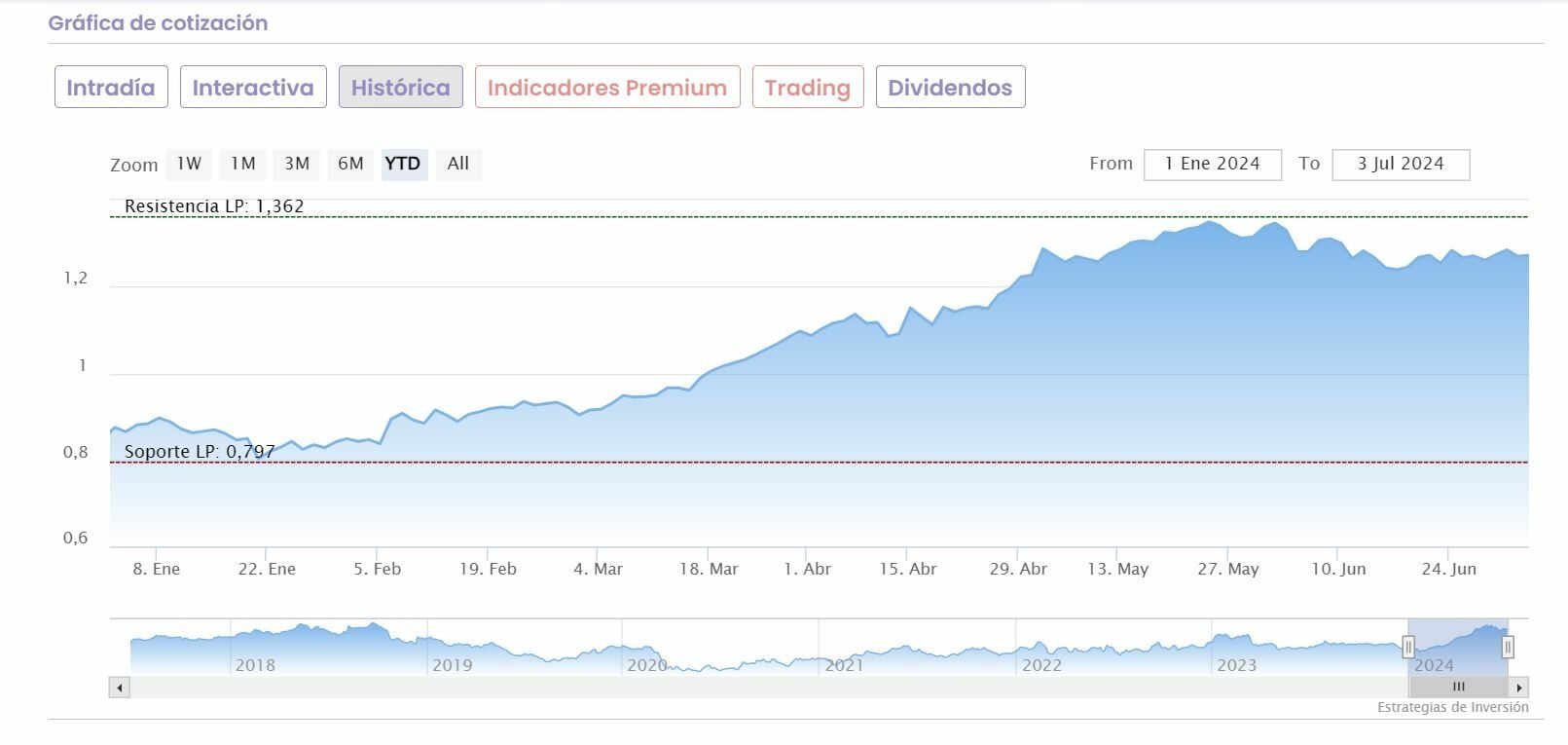Show All historical data
The height and width of the screenshot is (745, 1568).
pos(458,164)
